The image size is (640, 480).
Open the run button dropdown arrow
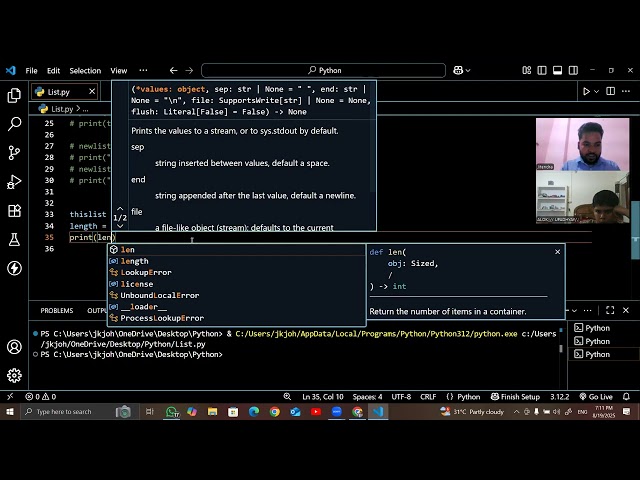tap(596, 91)
